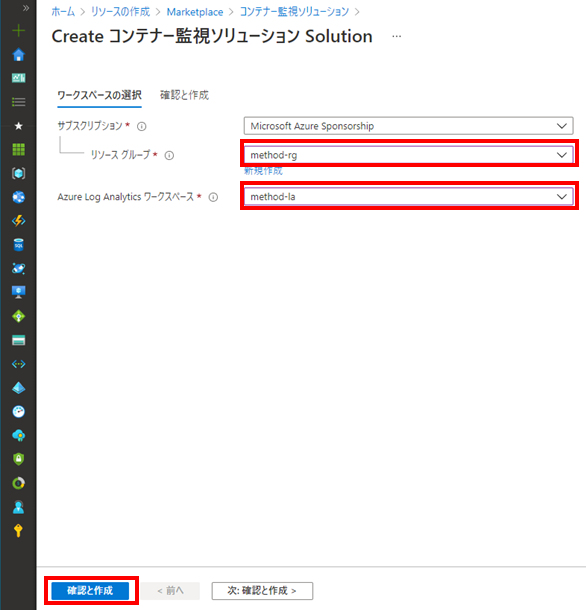Open Resource groups cube icon
The width and height of the screenshot is (586, 610).
pyautogui.click(x=19, y=173)
